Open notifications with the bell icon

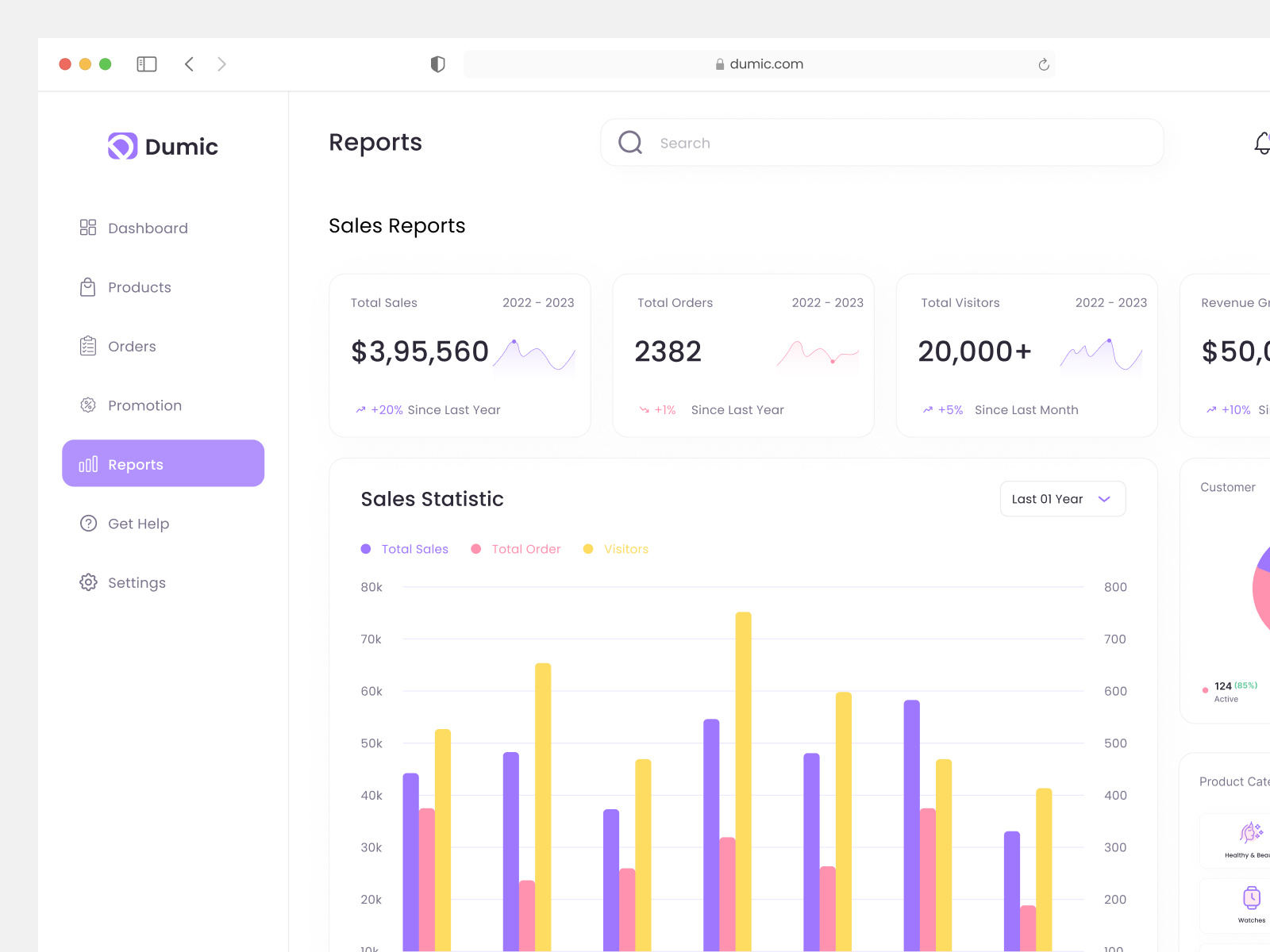point(1261,143)
